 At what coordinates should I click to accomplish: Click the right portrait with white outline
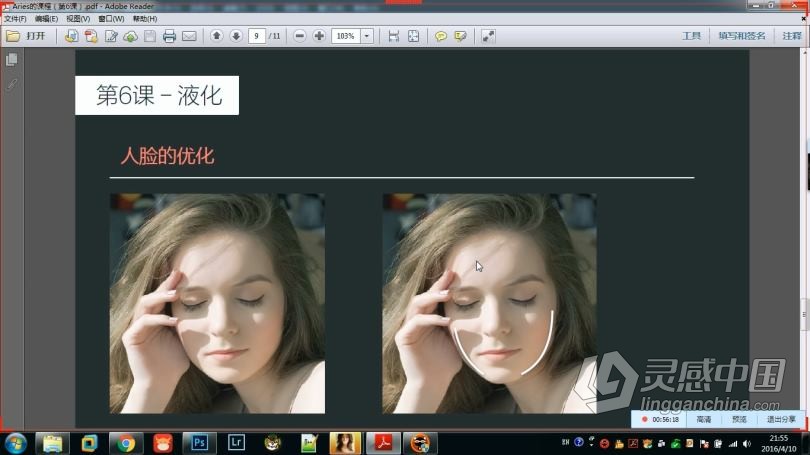(490, 304)
